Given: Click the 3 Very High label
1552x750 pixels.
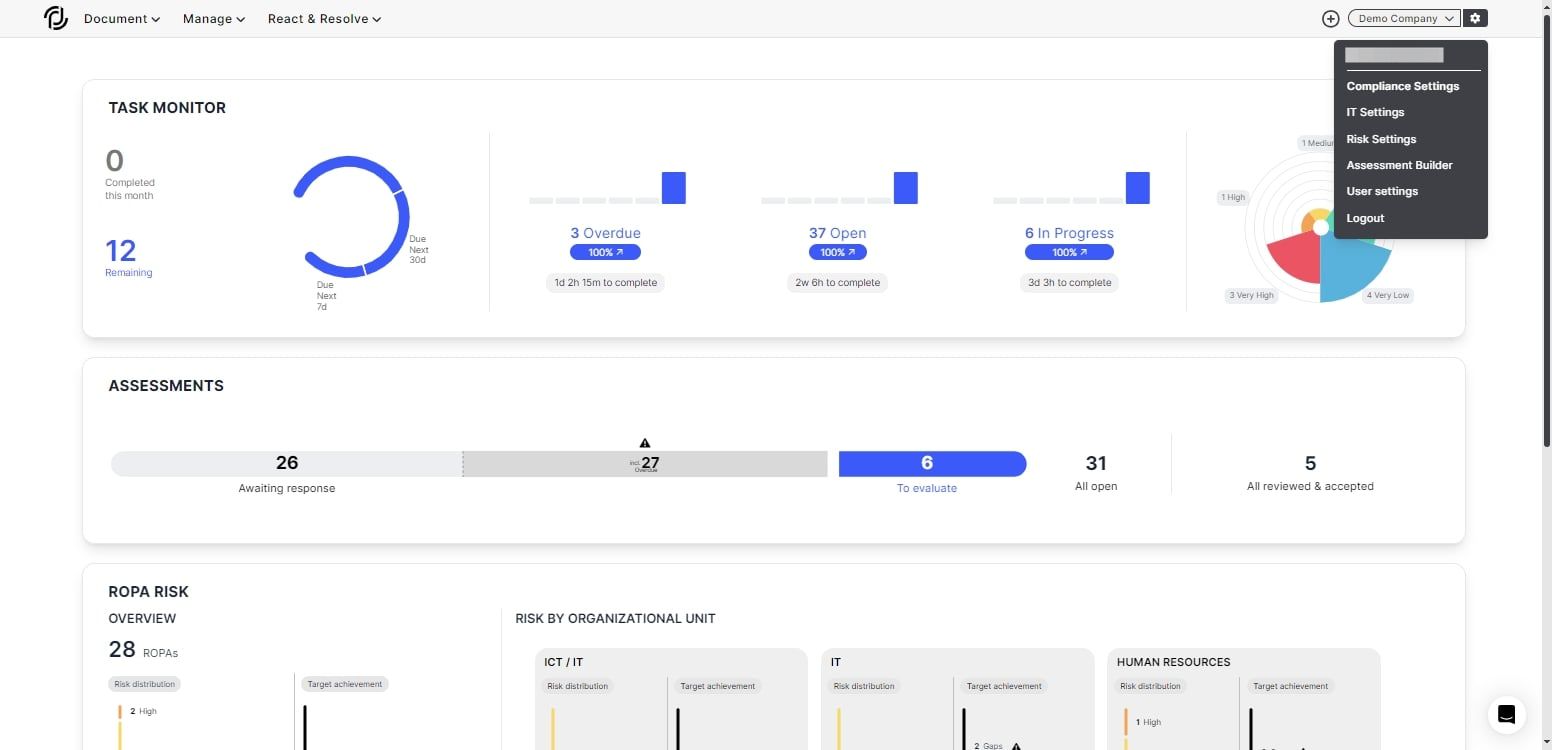Looking at the screenshot, I should click(1251, 295).
